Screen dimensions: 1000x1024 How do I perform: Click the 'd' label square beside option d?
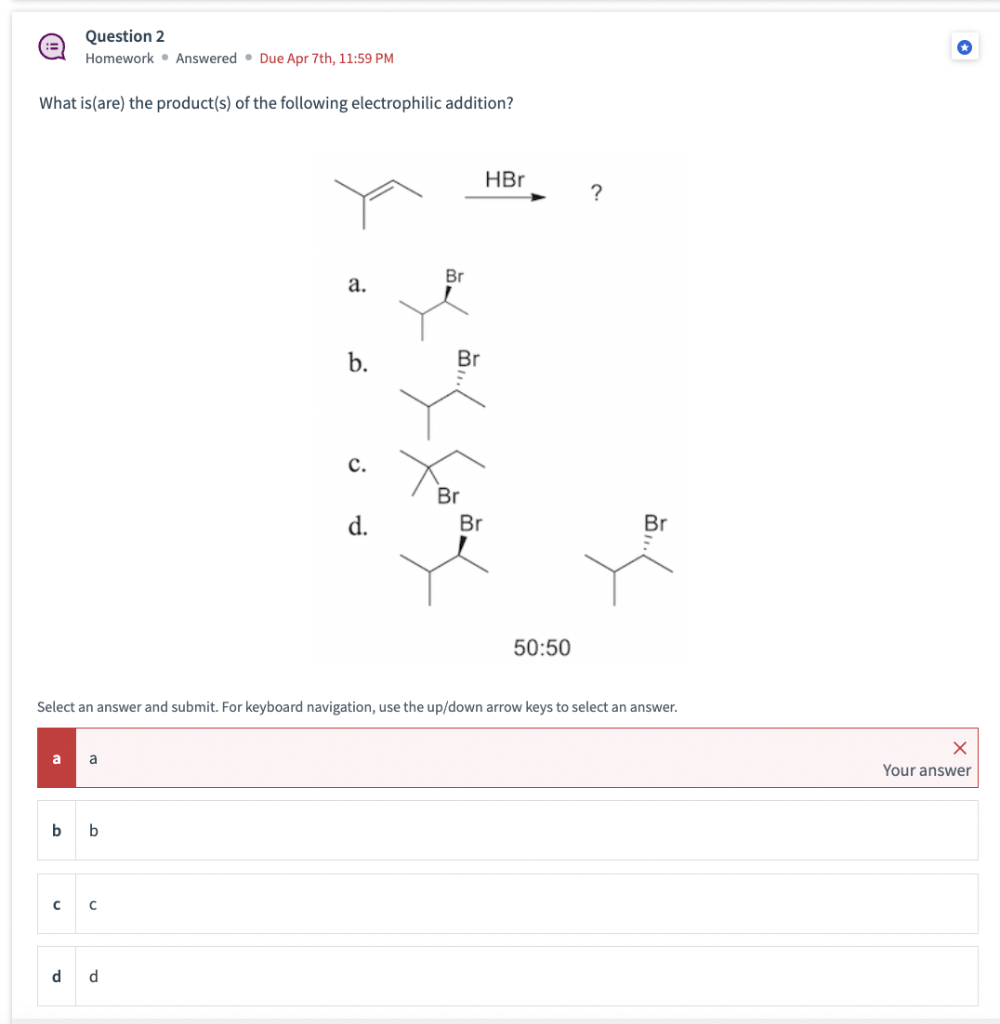tap(56, 977)
